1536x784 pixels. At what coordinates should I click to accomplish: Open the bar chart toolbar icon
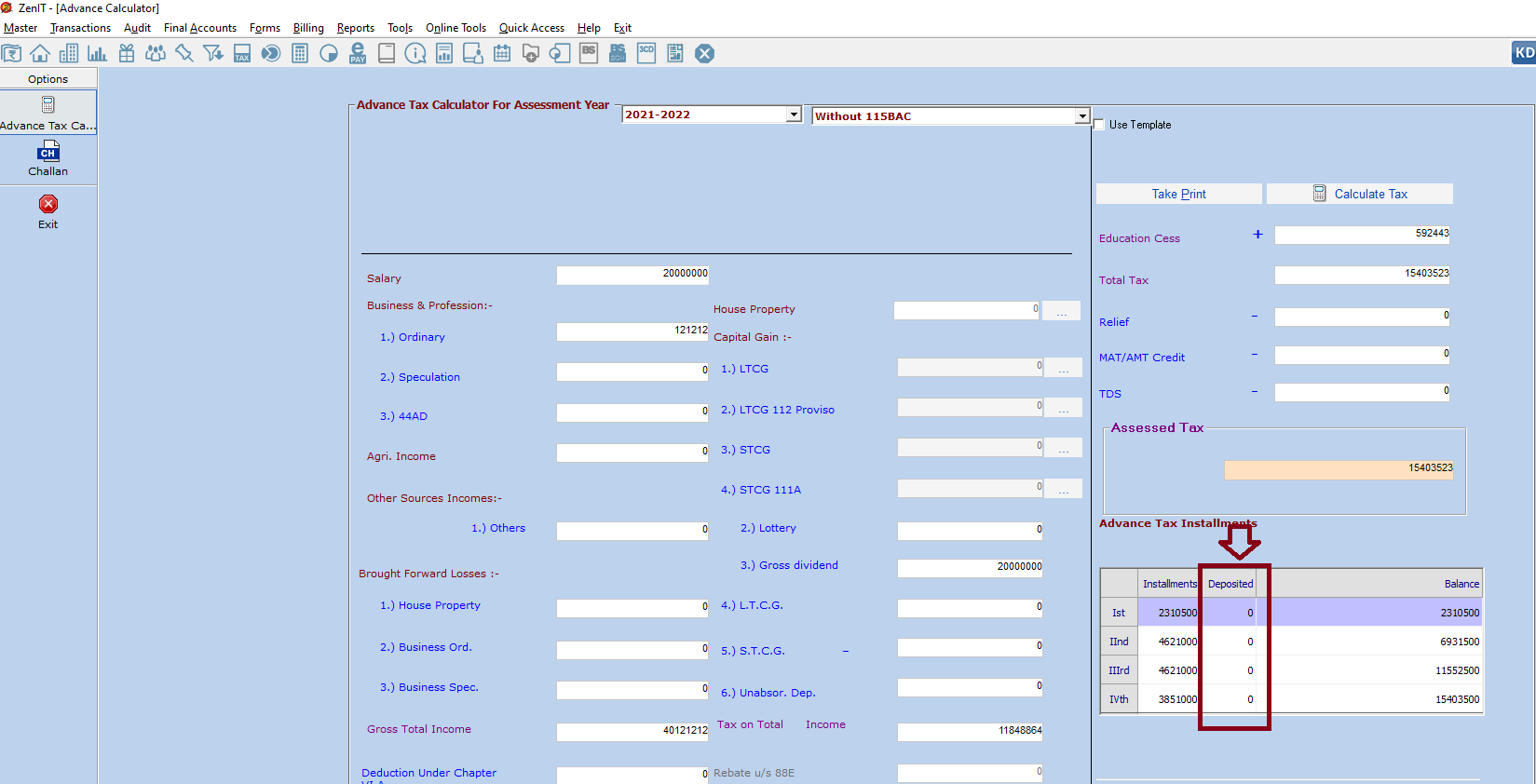point(97,53)
